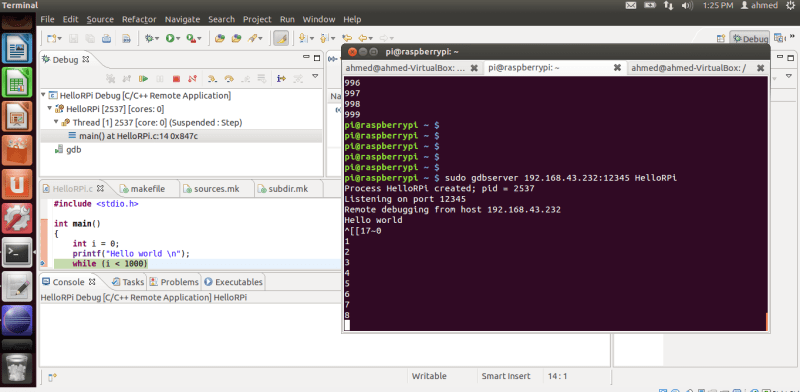The width and height of the screenshot is (800, 392).
Task: Switch to the C/C++ perspective icon
Action: click(x=779, y=38)
